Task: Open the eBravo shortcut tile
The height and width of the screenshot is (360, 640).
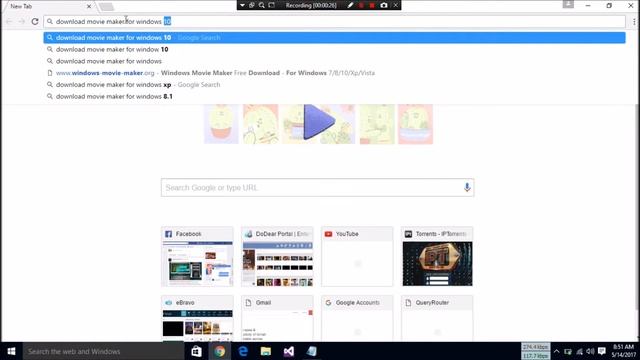Action: click(197, 319)
